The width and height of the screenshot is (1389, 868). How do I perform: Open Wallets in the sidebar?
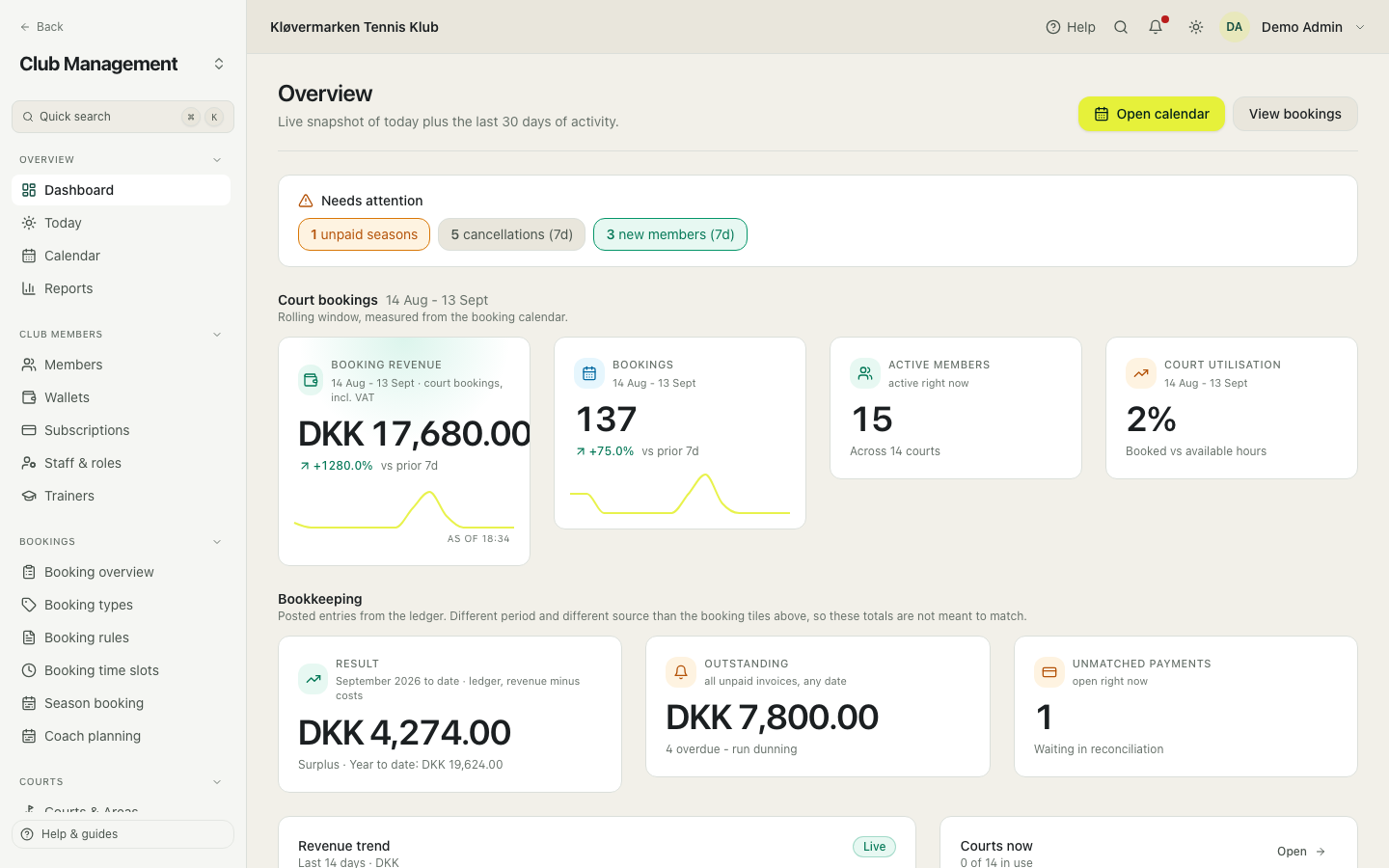[121, 397]
